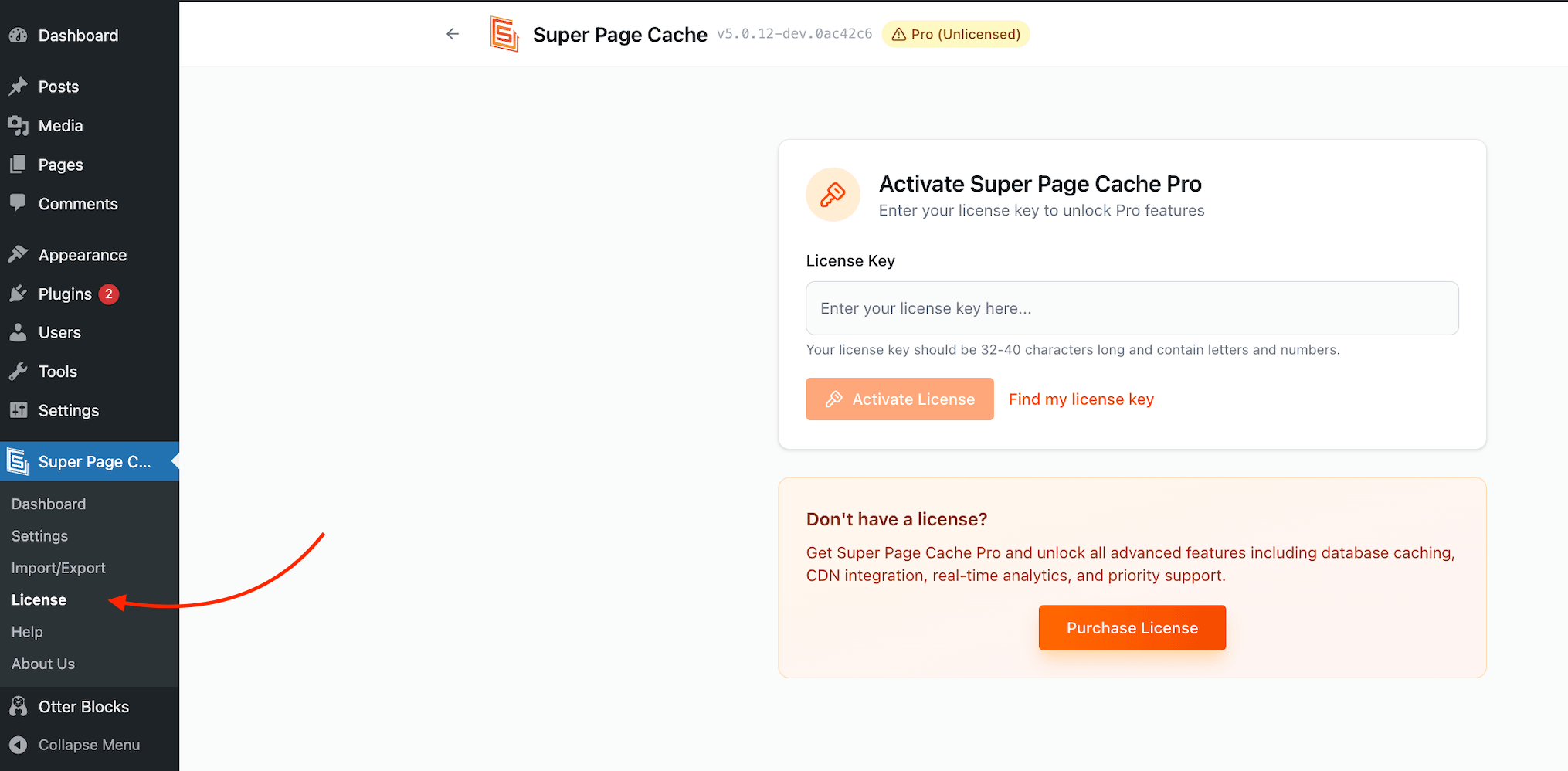1568x771 pixels.
Task: Focus the License Key input field
Action: click(1132, 308)
